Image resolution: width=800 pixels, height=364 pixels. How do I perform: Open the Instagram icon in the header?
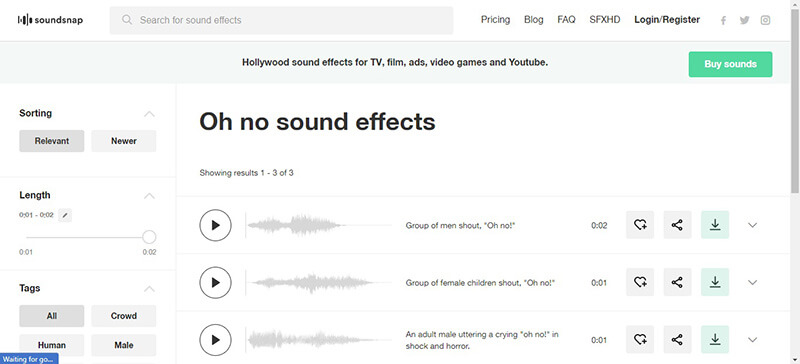pos(765,20)
